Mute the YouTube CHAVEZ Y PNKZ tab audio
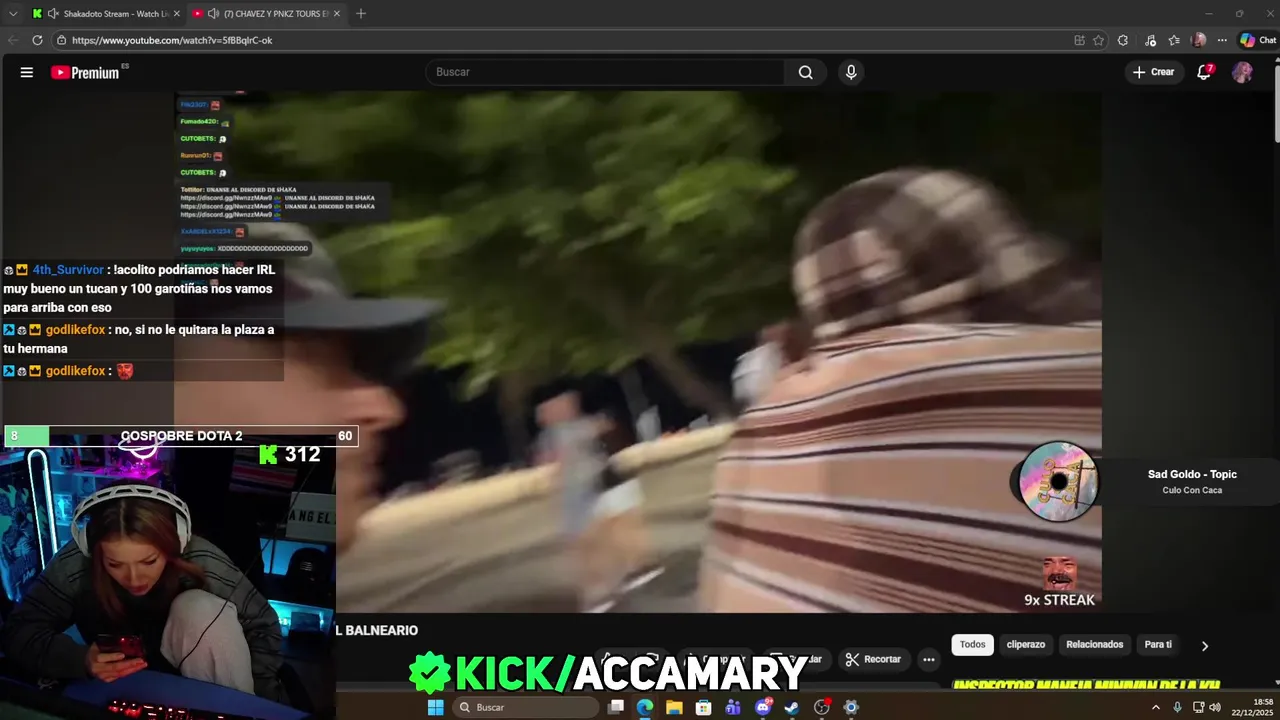The width and height of the screenshot is (1280, 720). (213, 14)
